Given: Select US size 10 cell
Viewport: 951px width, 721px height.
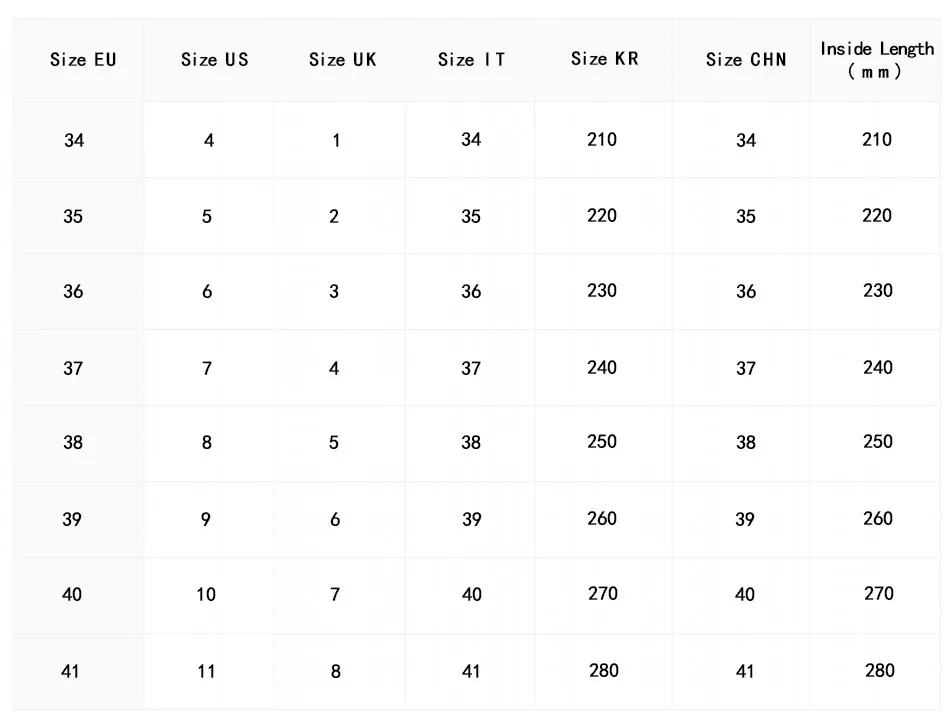Looking at the screenshot, I should [206, 595].
